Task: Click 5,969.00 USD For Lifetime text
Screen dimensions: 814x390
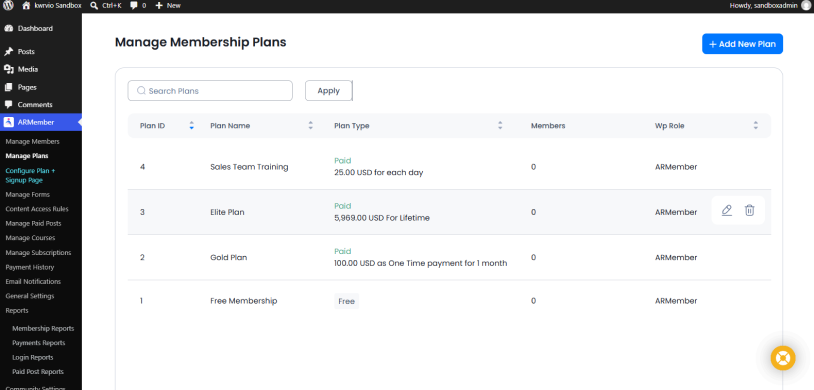Action: coord(382,218)
